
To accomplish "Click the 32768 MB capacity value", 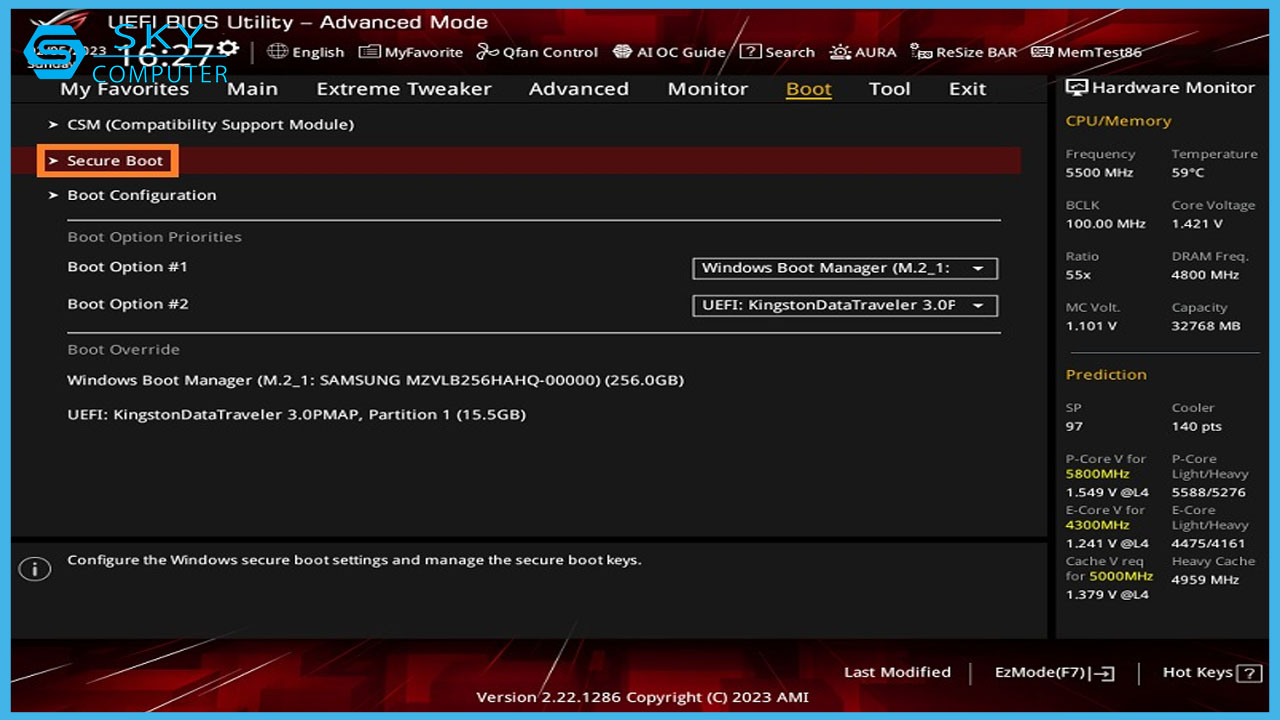I will tap(1206, 326).
